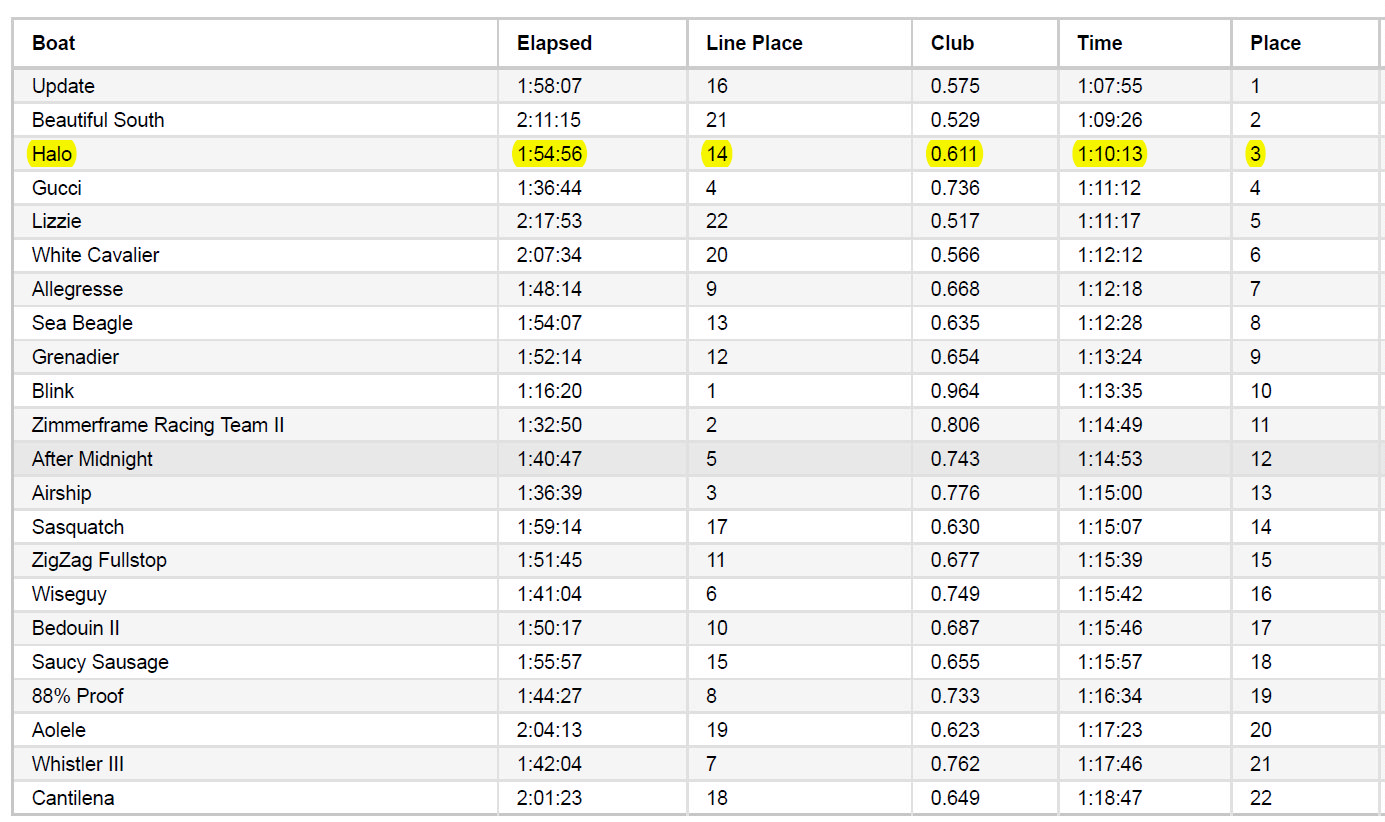
Task: Select the Beautiful South row name
Action: (x=98, y=120)
